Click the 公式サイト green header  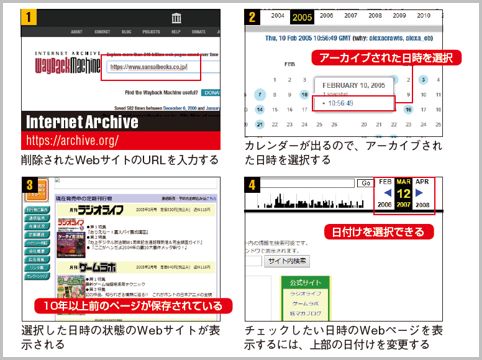[305, 283]
